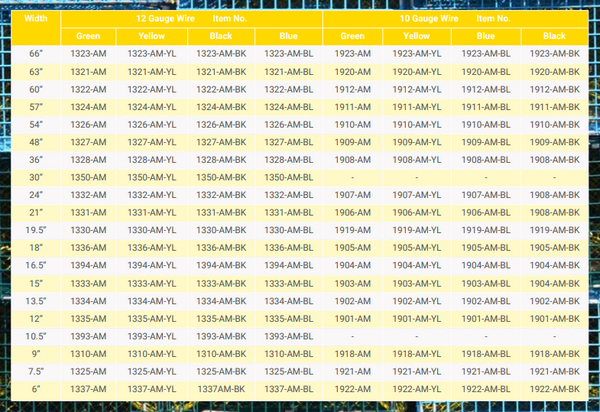Choose item 1911-AM-YL
The image size is (600, 412).
click(x=417, y=107)
